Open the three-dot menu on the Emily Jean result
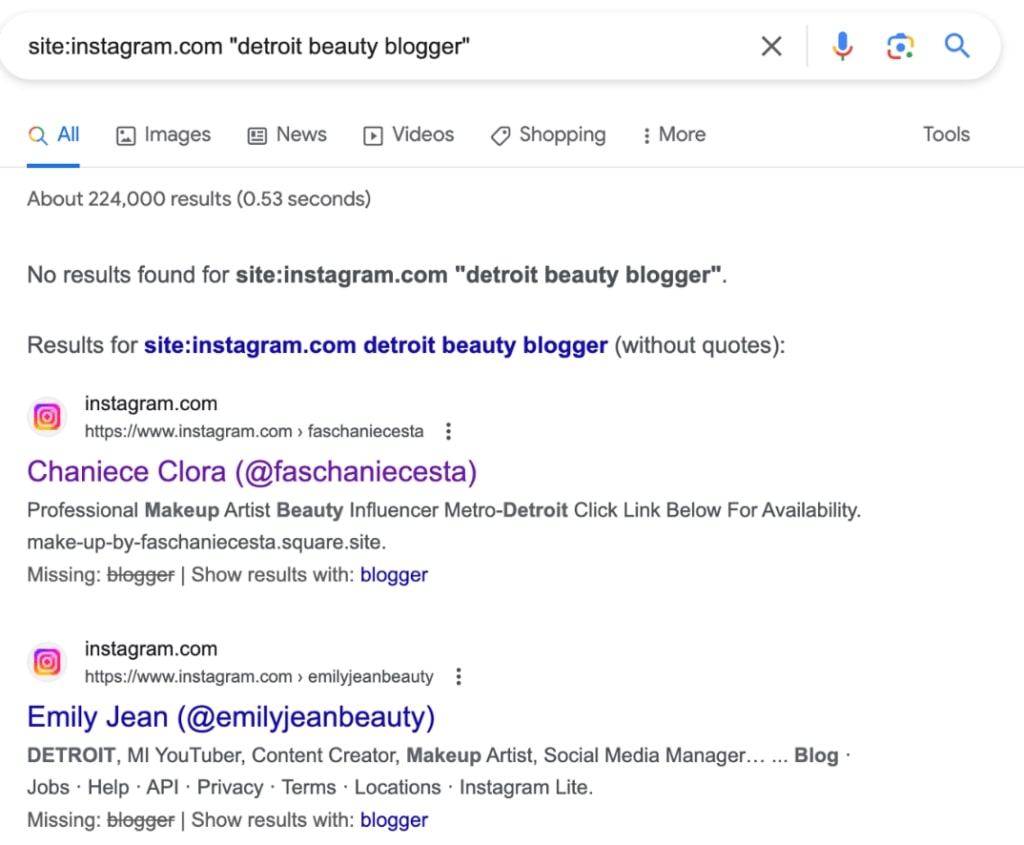 tap(458, 676)
